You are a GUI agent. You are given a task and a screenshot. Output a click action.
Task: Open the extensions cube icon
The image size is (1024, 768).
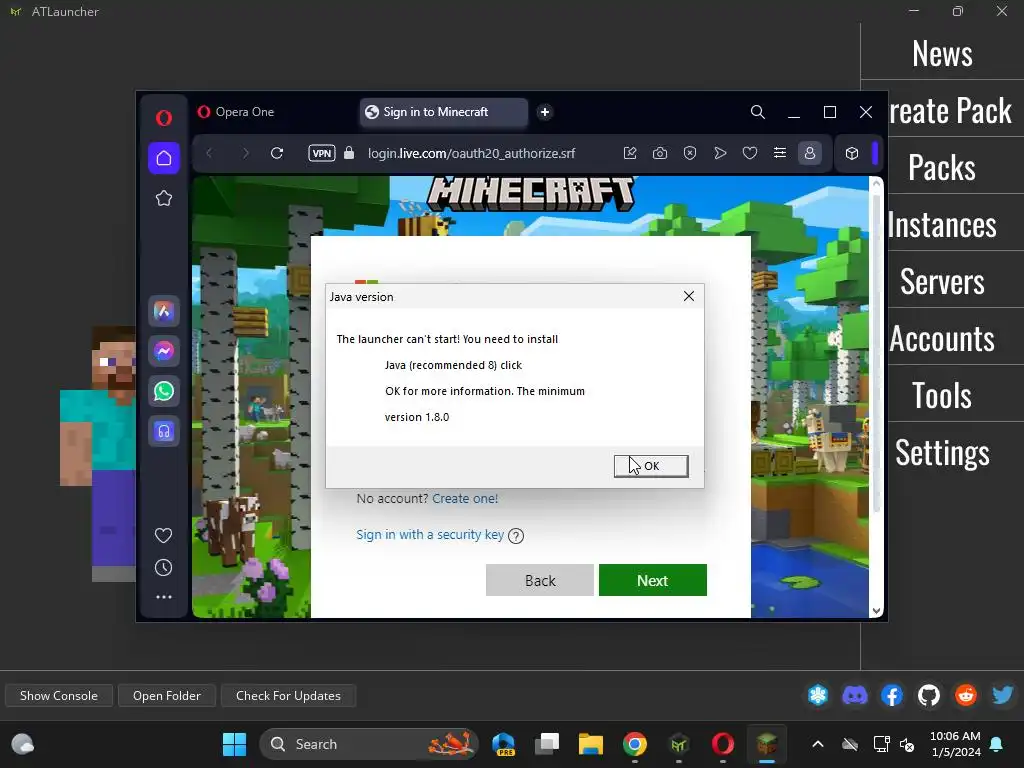pyautogui.click(x=852, y=153)
